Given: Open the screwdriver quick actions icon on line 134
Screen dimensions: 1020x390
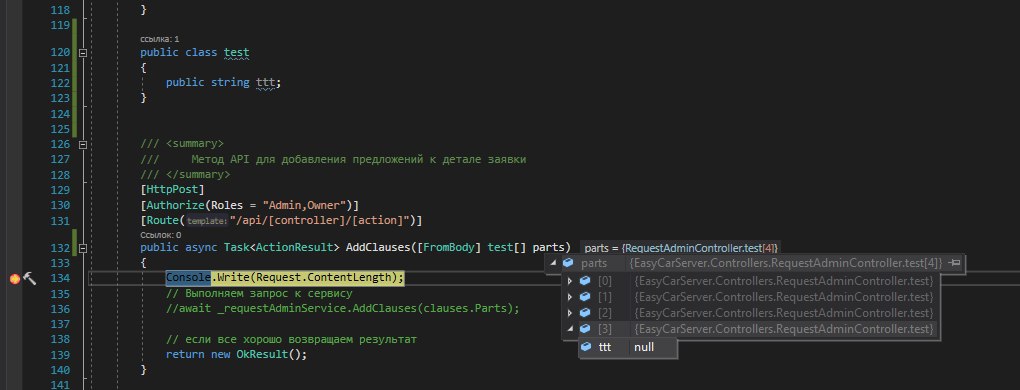Looking at the screenshot, I should tap(29, 278).
